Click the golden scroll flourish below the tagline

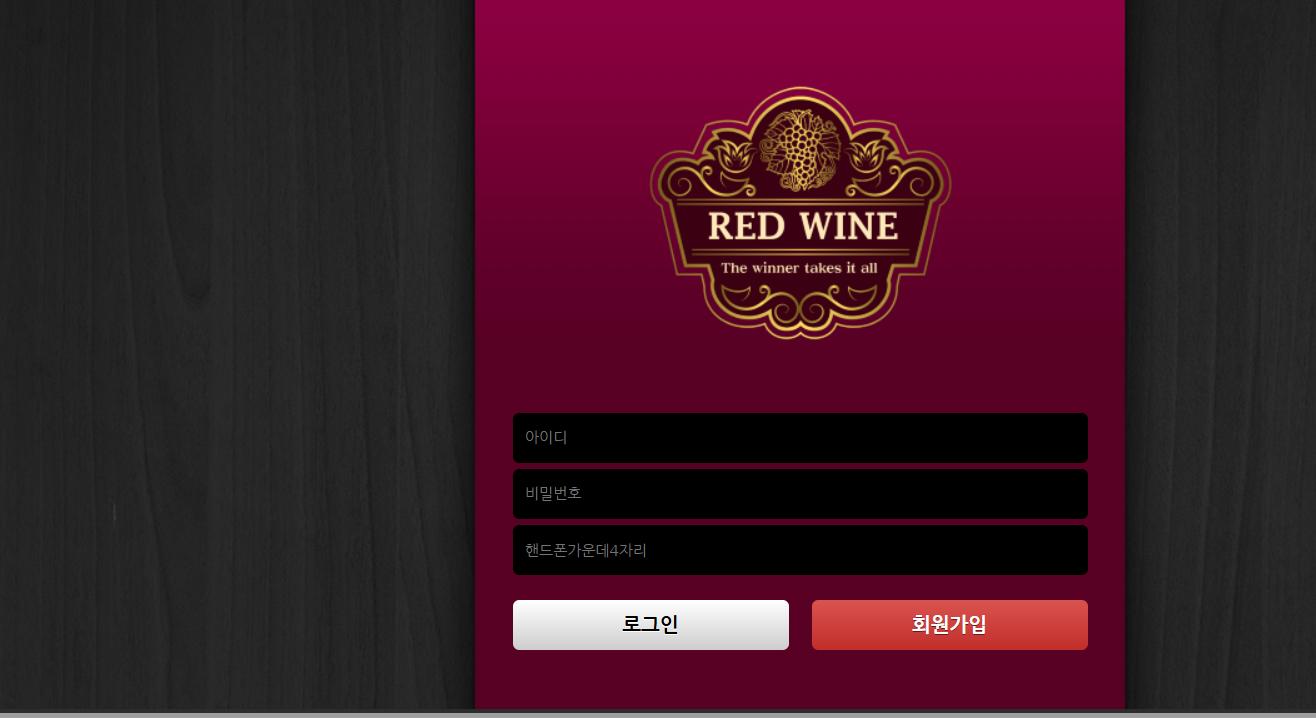point(800,307)
